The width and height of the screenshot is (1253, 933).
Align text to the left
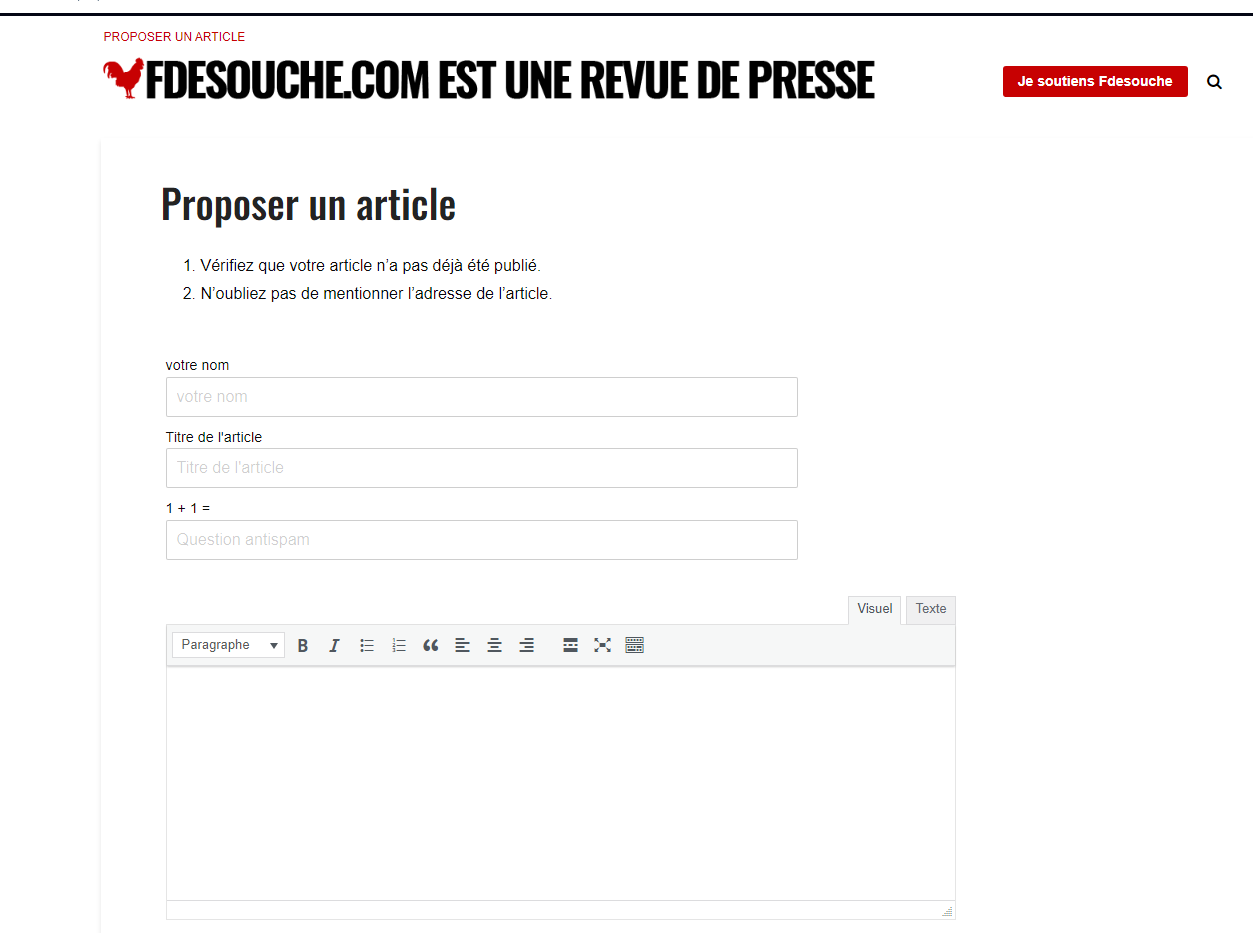tap(462, 645)
